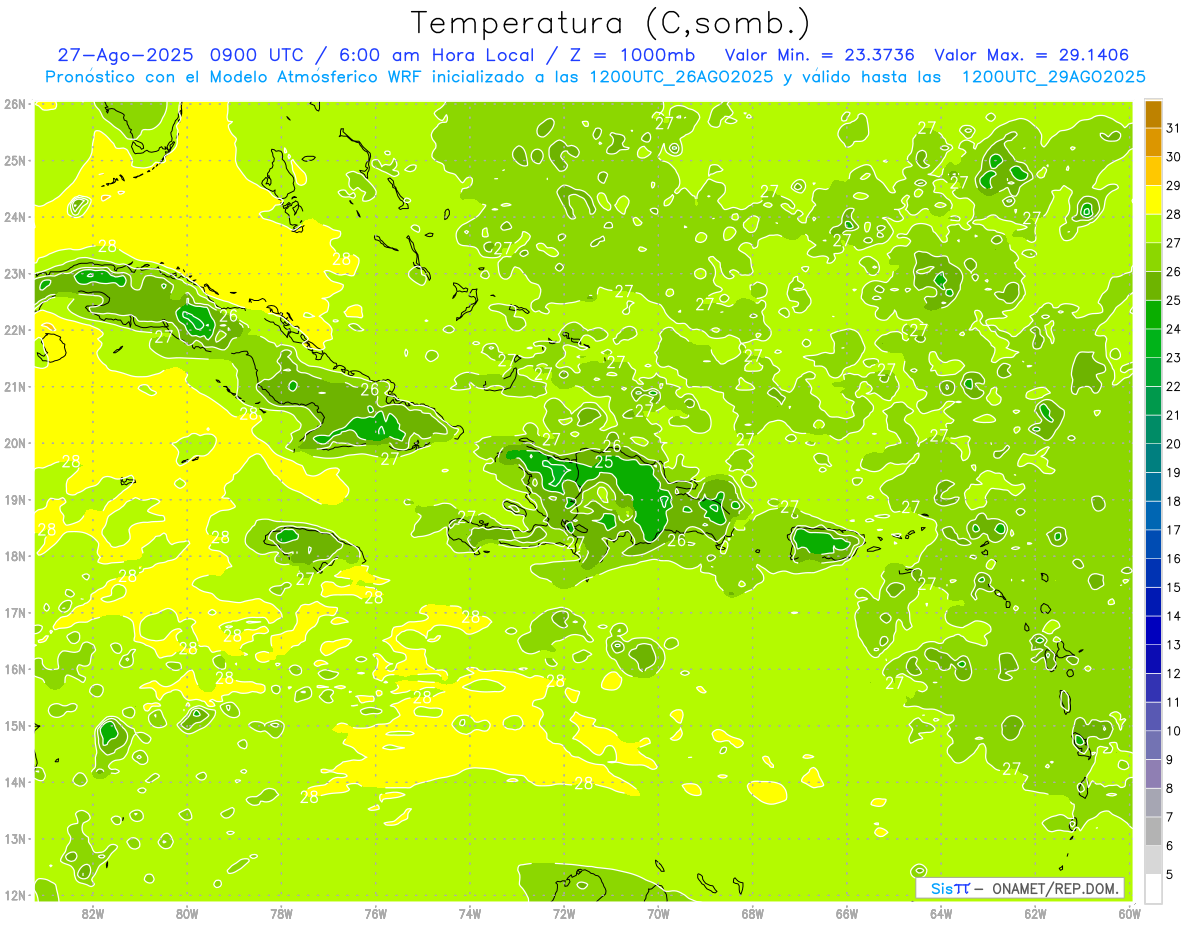The width and height of the screenshot is (1200, 927).
Task: Pick the dark blue swatch between 13 and 14
Action: click(1153, 630)
